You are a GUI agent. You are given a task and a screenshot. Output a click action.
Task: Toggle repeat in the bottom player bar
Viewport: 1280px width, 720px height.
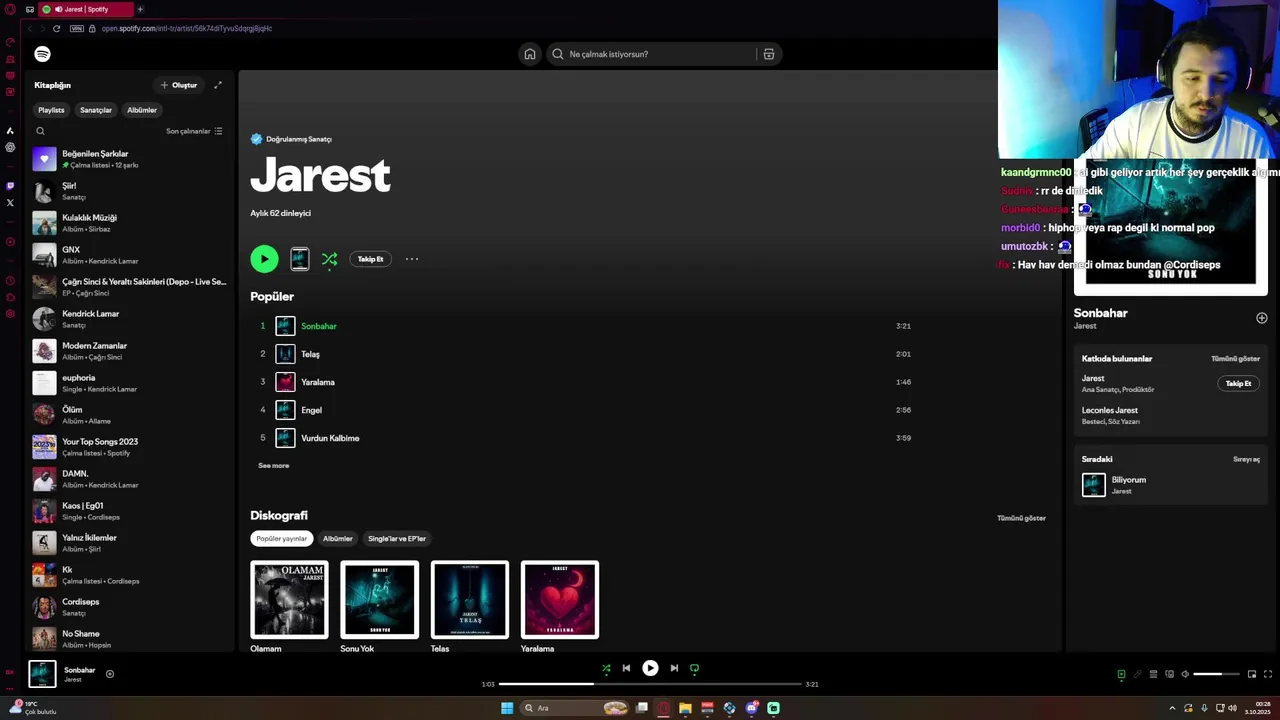694,668
